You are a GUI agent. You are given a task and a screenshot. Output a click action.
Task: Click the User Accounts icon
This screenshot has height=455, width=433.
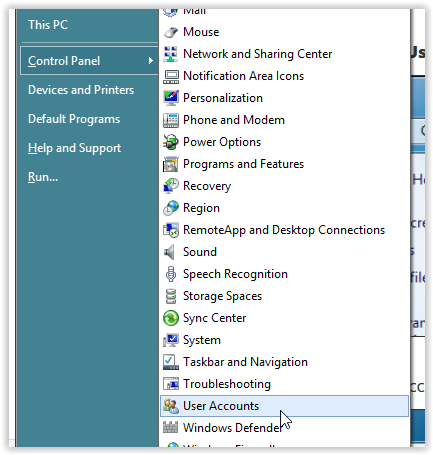point(171,406)
